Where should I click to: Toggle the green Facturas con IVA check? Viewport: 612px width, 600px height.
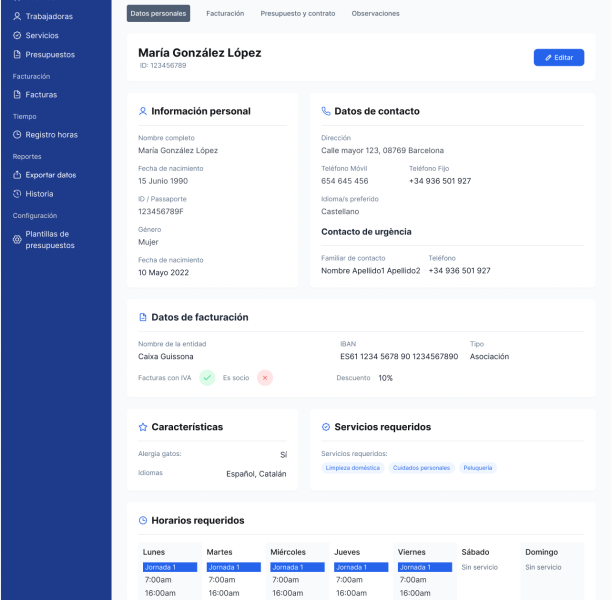pos(207,378)
